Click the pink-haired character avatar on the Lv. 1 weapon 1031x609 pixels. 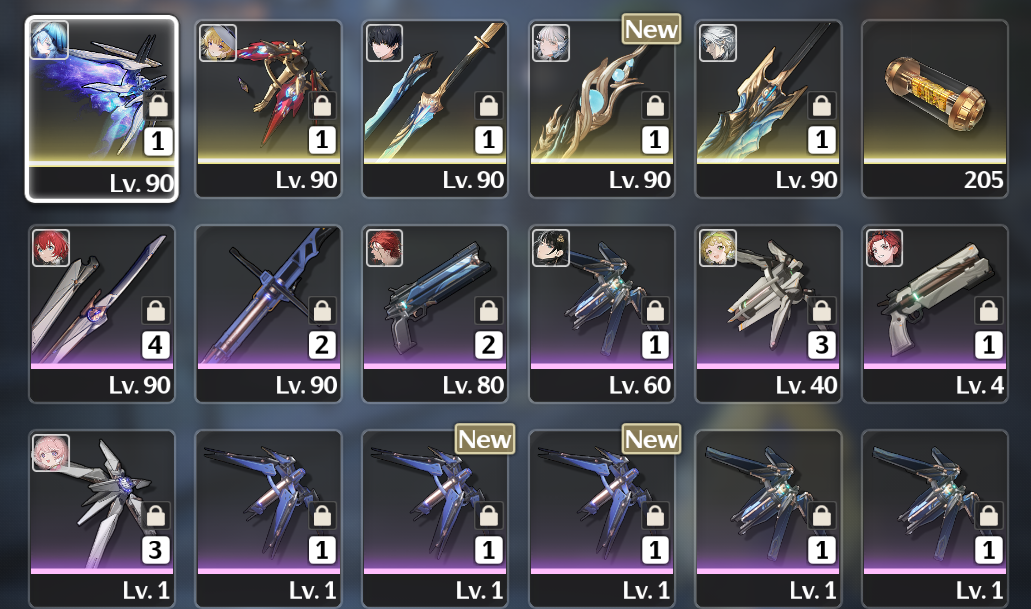pos(51,452)
